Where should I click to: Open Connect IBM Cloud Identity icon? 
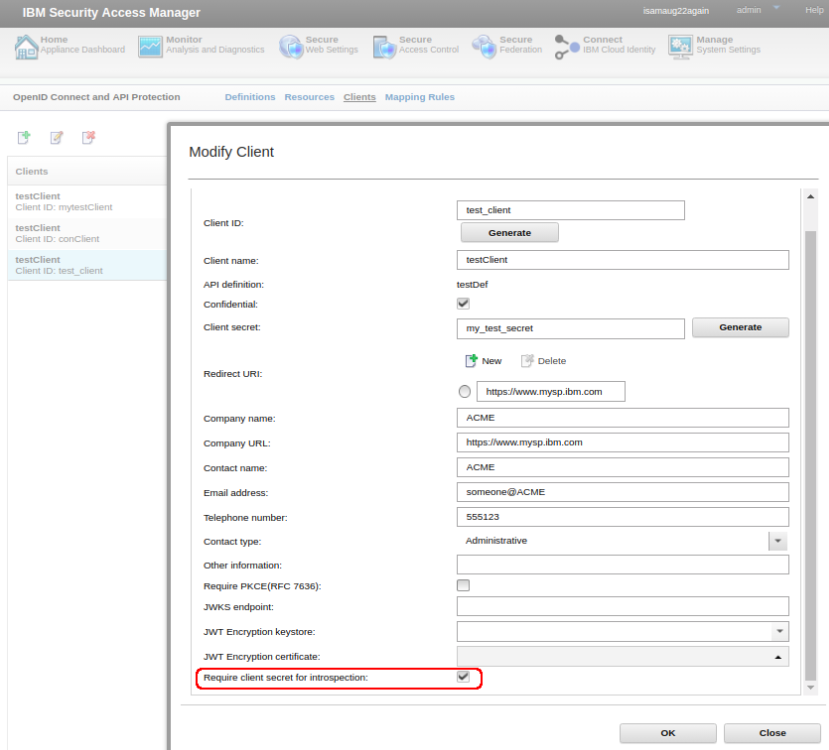567,47
